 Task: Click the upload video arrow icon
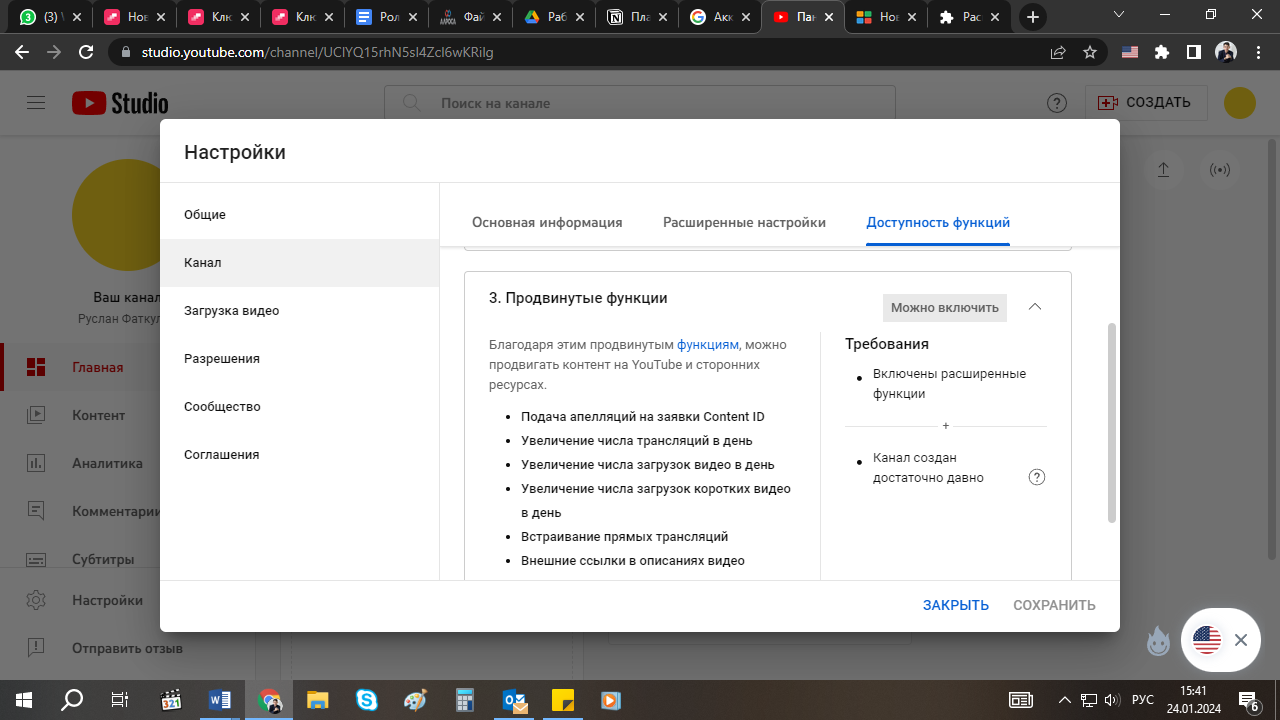pos(1163,170)
